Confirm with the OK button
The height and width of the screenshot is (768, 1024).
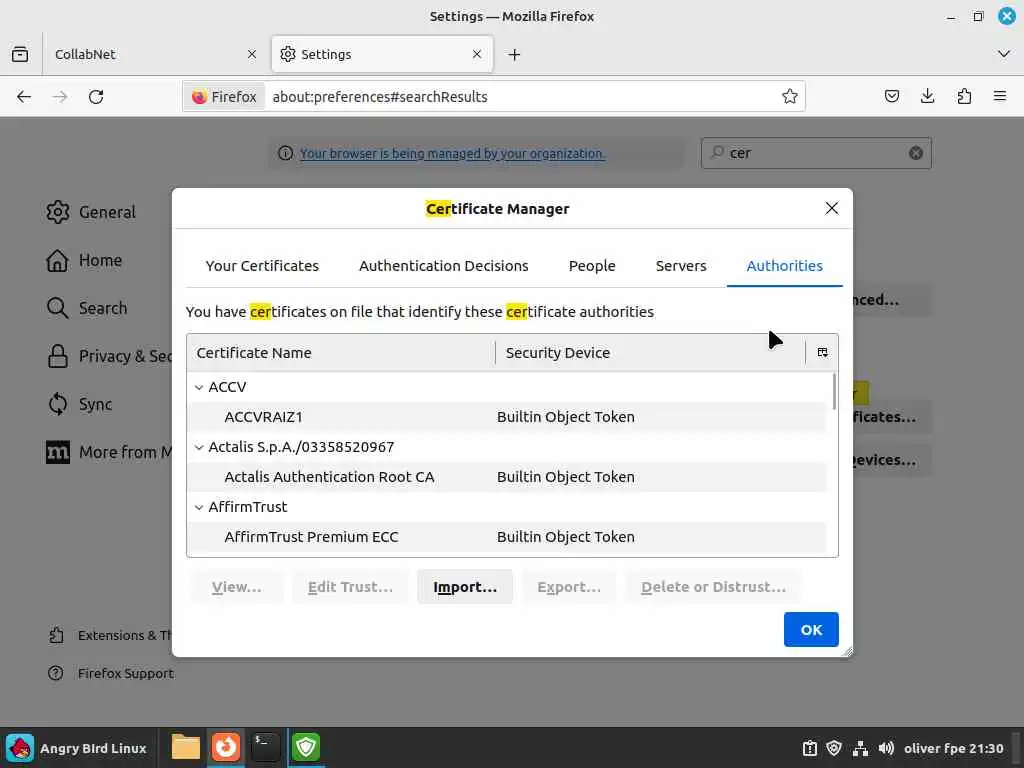pyautogui.click(x=811, y=630)
